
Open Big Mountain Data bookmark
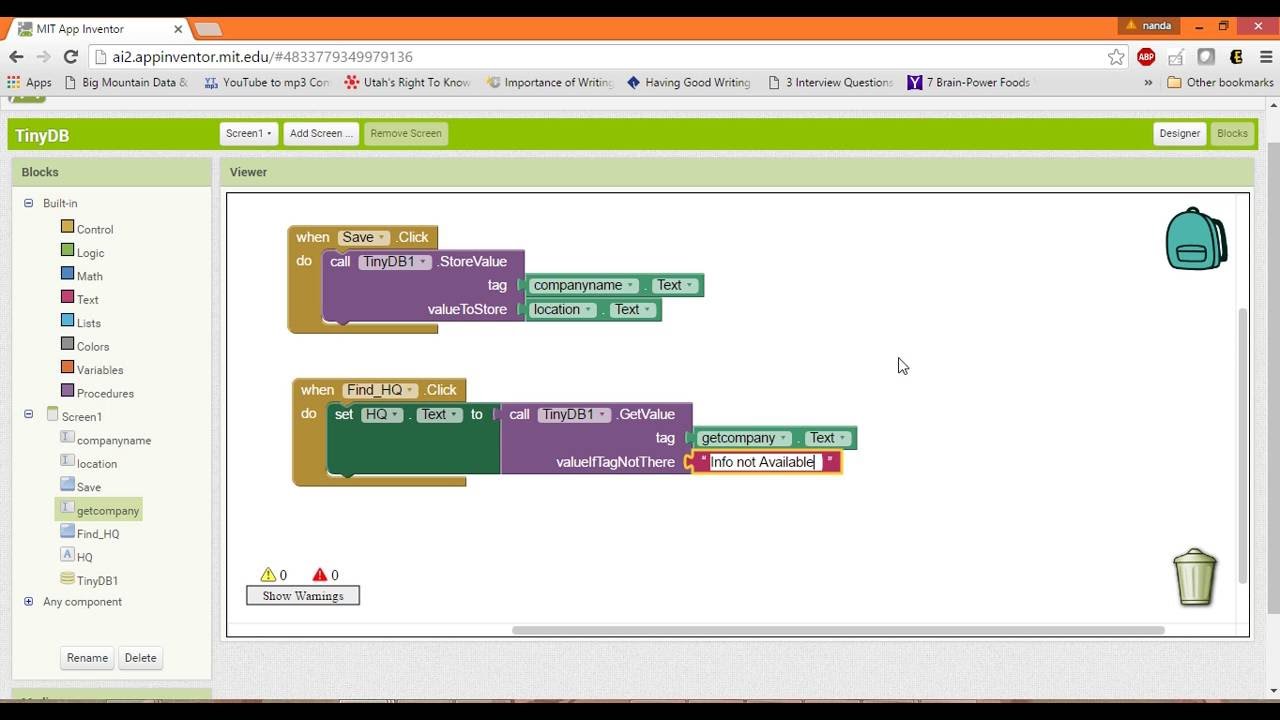coord(126,83)
